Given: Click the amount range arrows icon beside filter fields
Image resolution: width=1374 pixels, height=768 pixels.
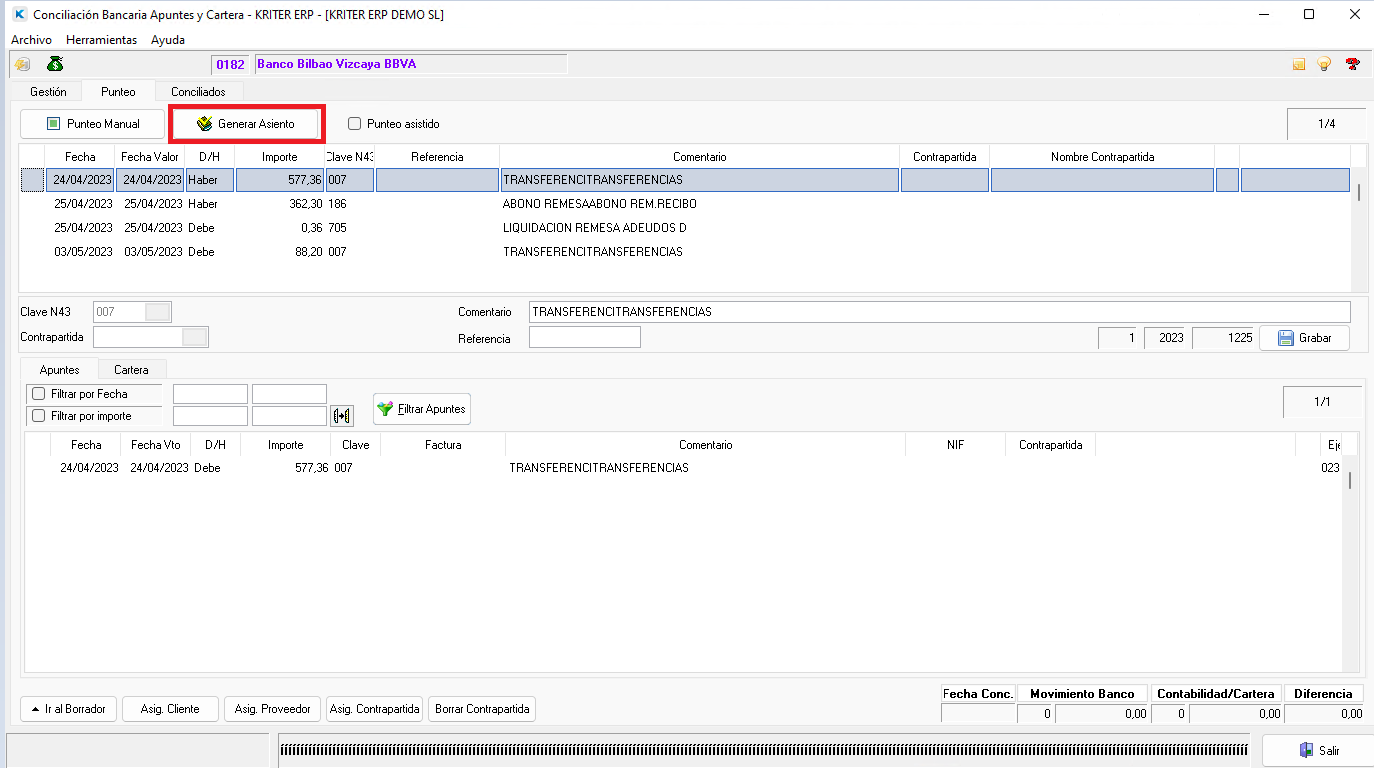Looking at the screenshot, I should [342, 416].
